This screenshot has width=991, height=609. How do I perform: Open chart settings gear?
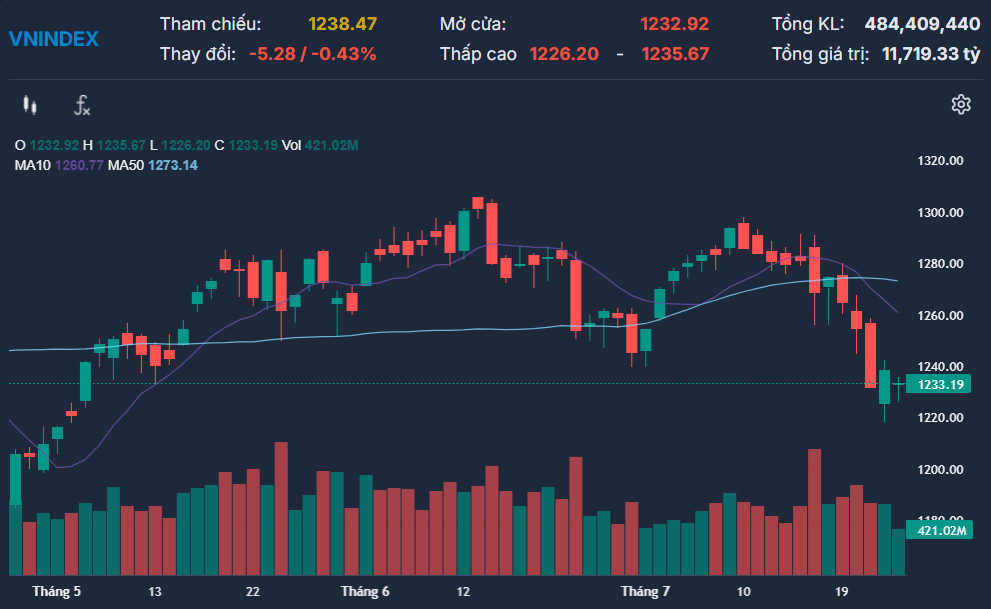tap(961, 105)
